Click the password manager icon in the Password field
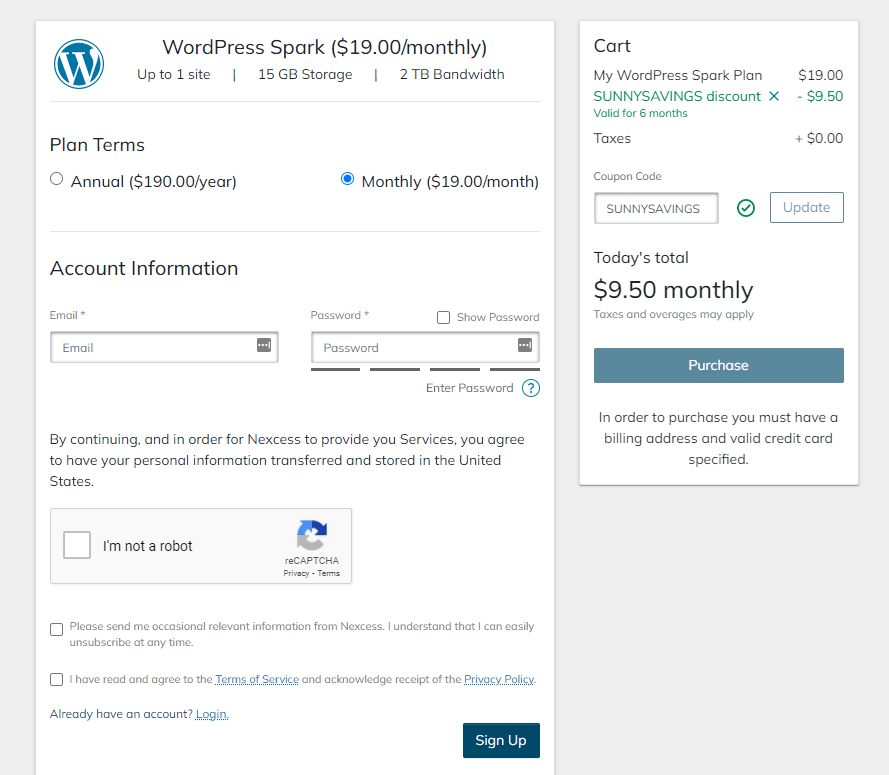Image resolution: width=889 pixels, height=775 pixels. coord(525,345)
